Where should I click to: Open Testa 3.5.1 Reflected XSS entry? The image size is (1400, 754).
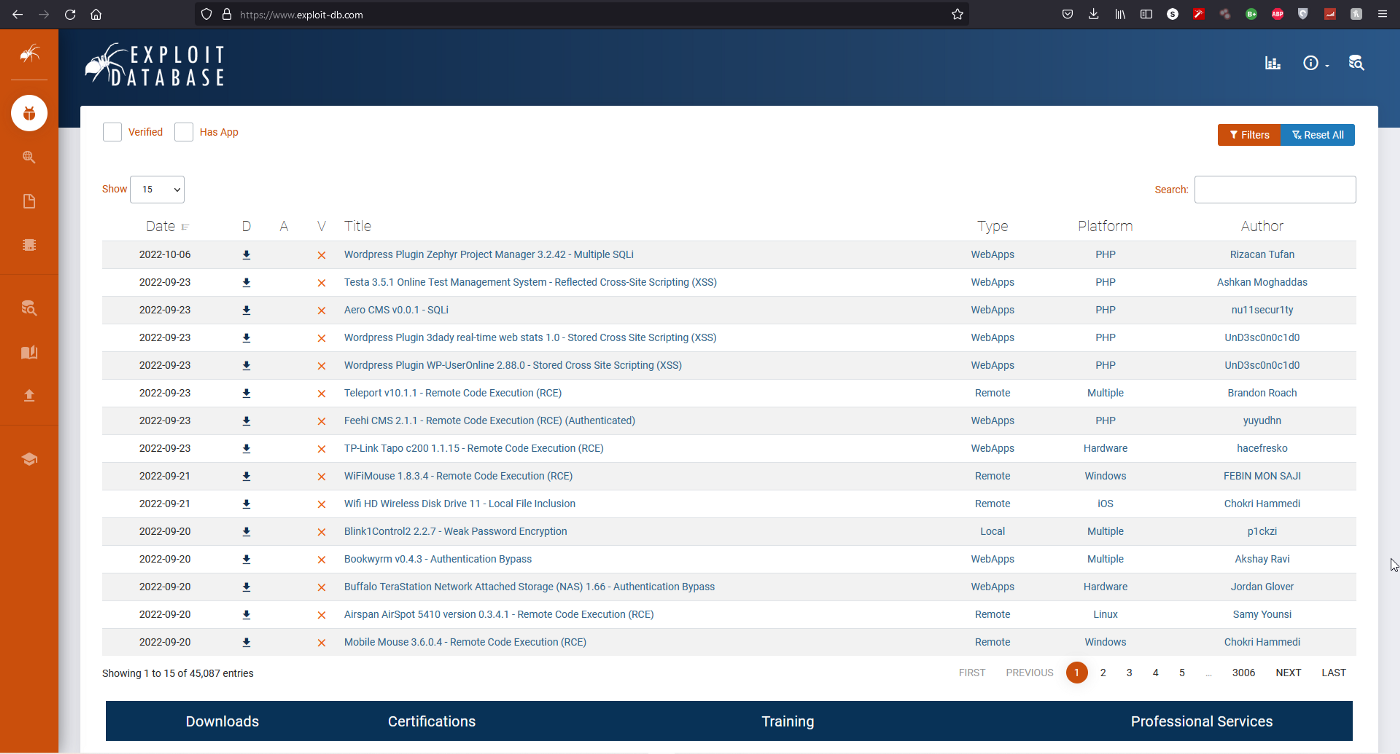pyautogui.click(x=530, y=283)
